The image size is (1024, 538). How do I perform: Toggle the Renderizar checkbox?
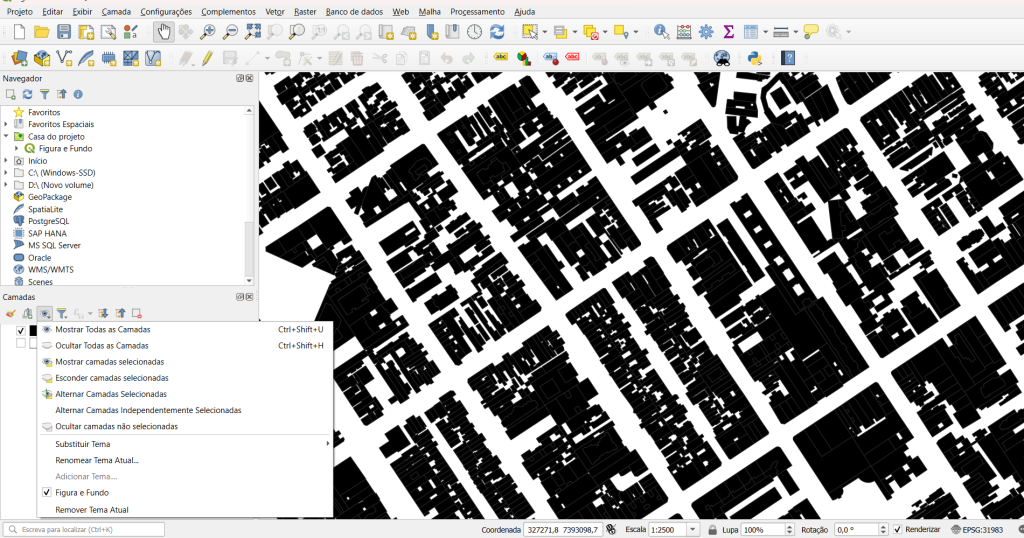(x=897, y=529)
